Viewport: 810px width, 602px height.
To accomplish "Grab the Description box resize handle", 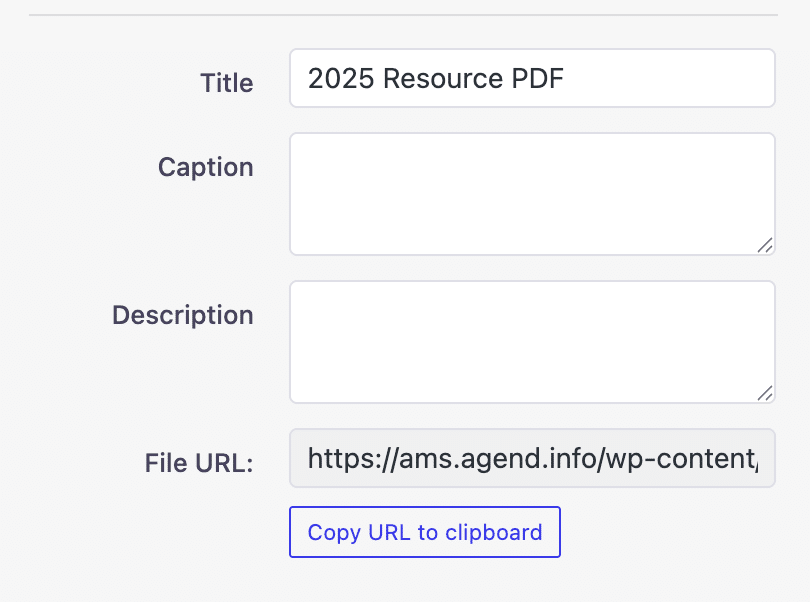I will click(764, 392).
